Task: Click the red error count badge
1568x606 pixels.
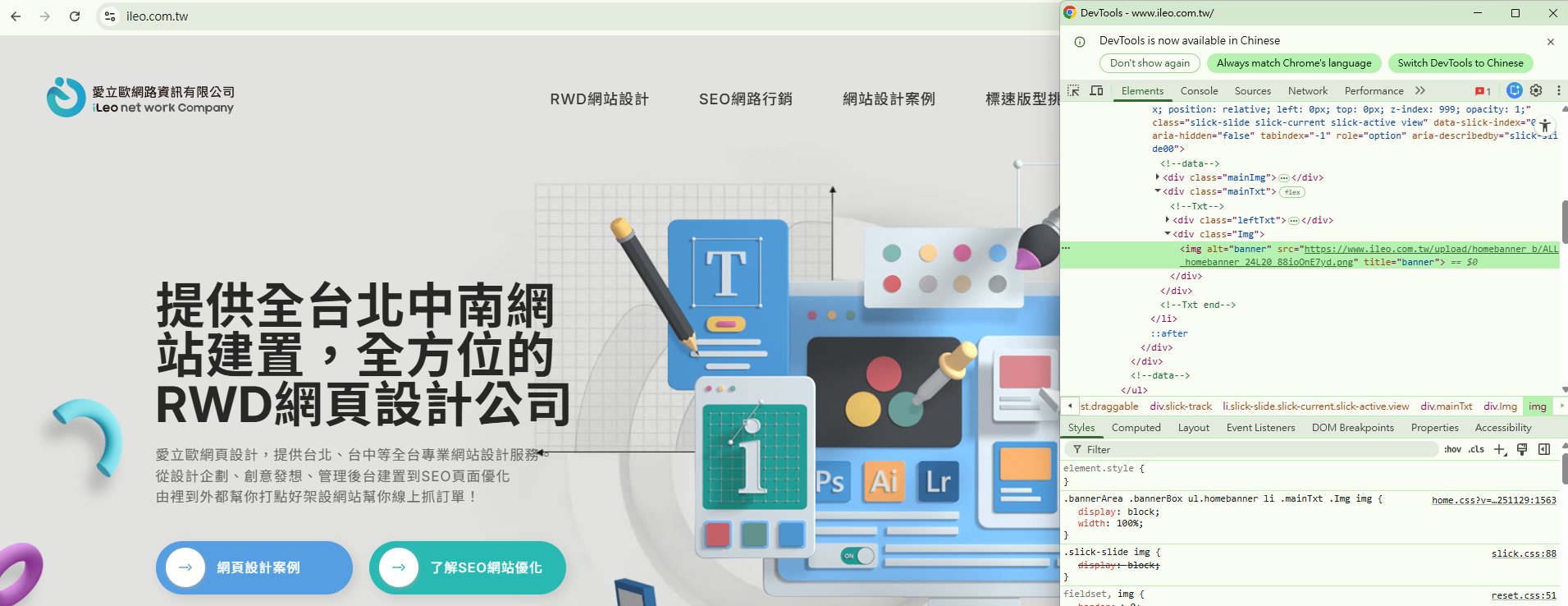Action: point(1483,91)
